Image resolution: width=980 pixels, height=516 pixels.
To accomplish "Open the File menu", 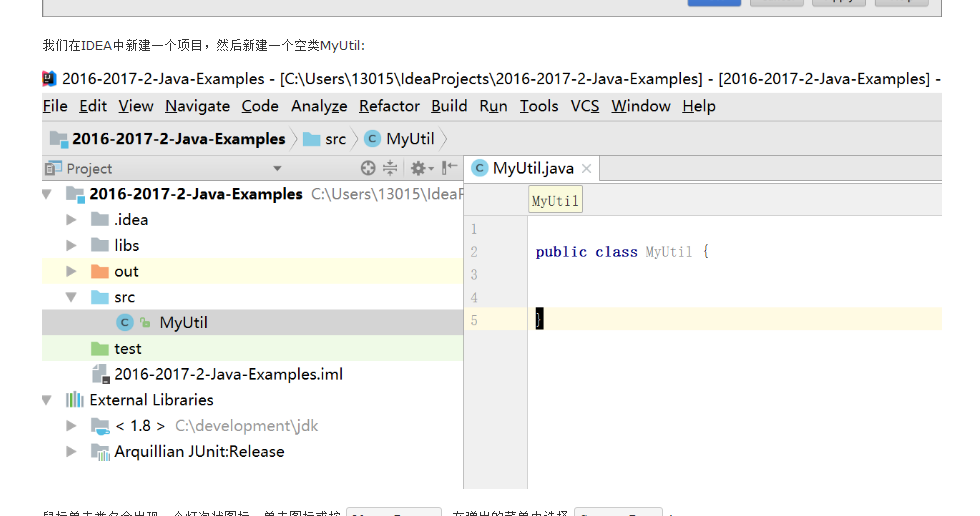I will tap(55, 106).
